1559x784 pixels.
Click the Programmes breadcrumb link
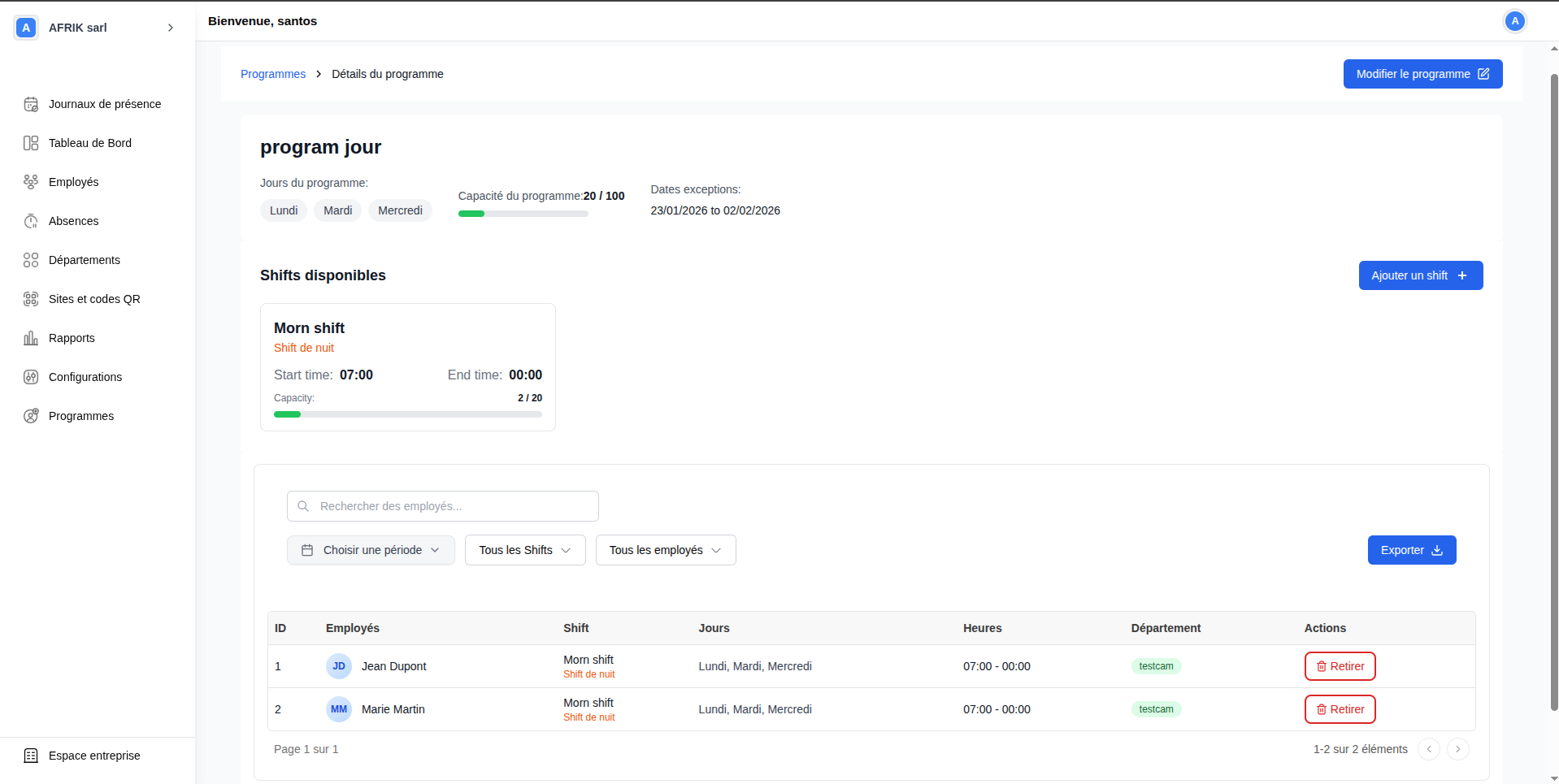point(273,74)
